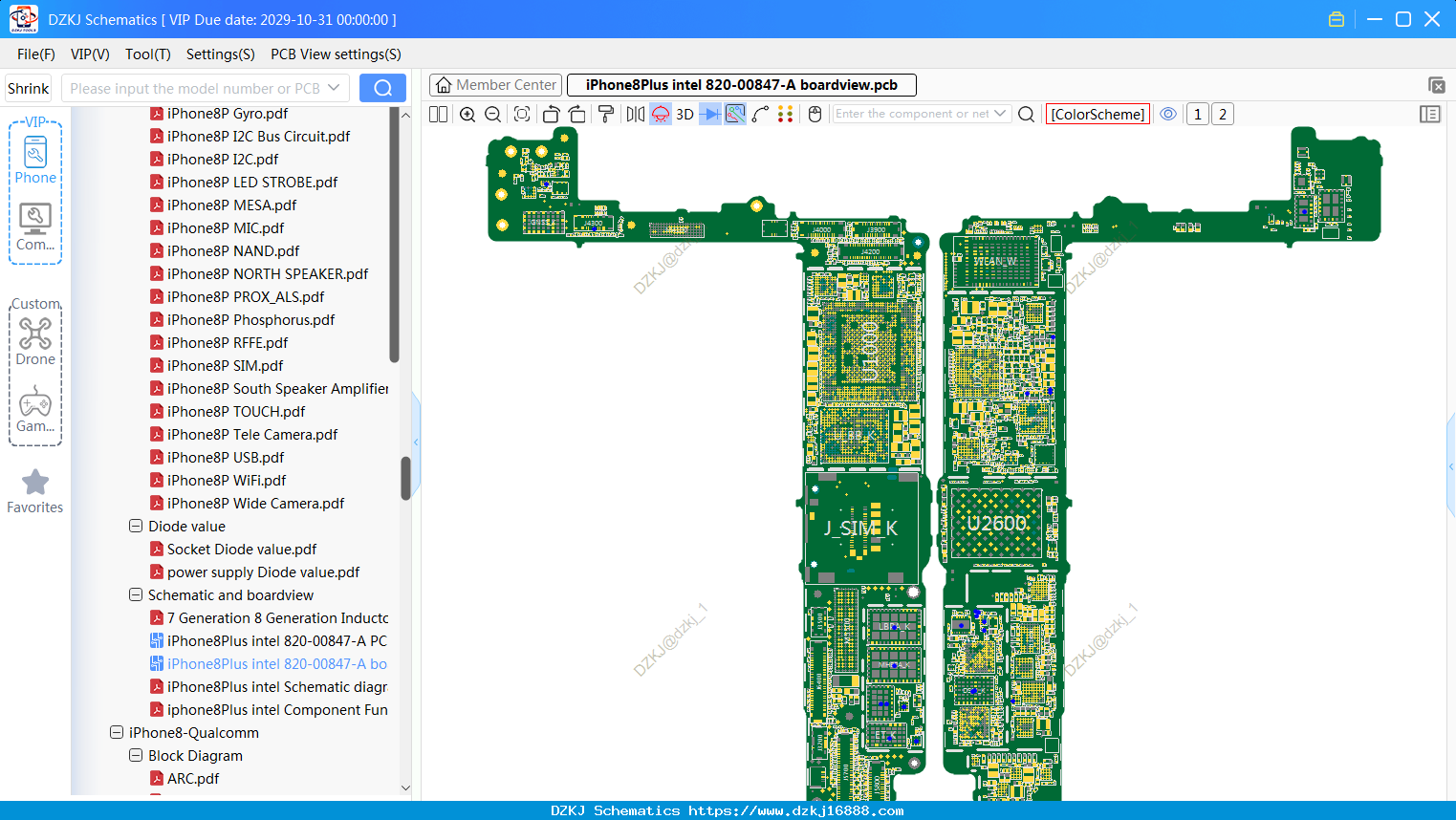Switch to 3D view mode
The height and width of the screenshot is (820, 1456).
click(685, 115)
